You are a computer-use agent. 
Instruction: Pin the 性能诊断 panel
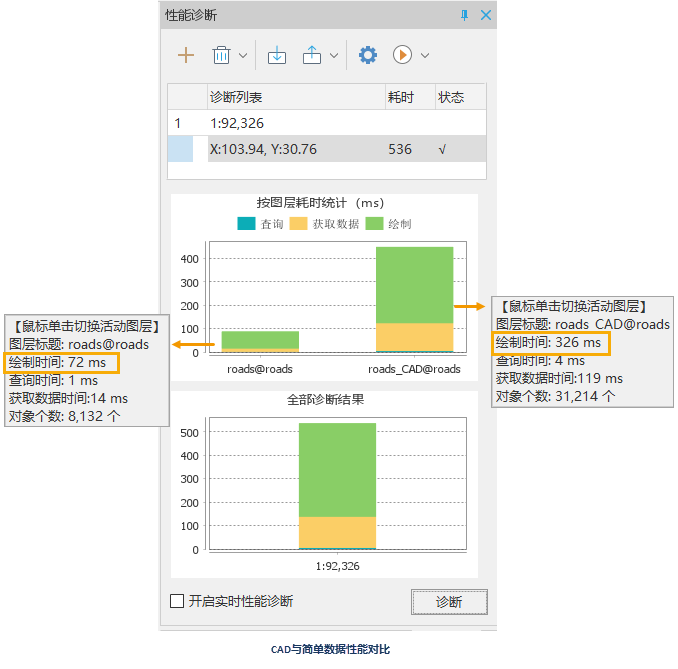(x=464, y=15)
